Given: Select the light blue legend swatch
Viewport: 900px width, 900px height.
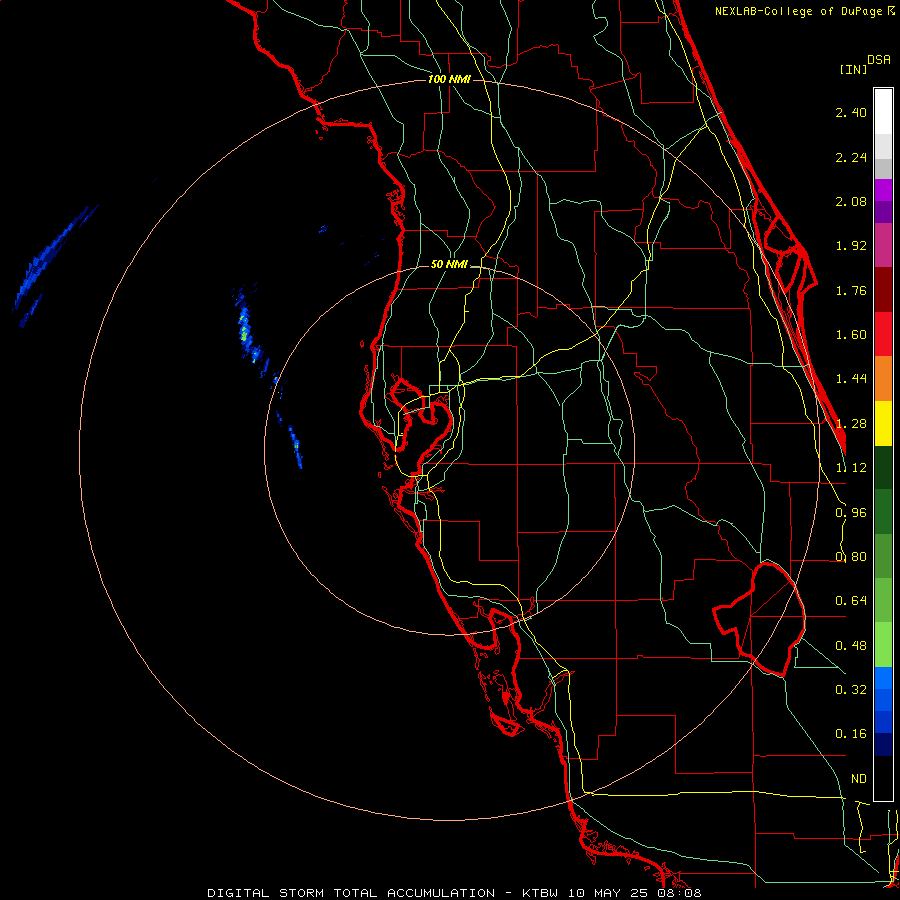Looking at the screenshot, I should point(883,678).
